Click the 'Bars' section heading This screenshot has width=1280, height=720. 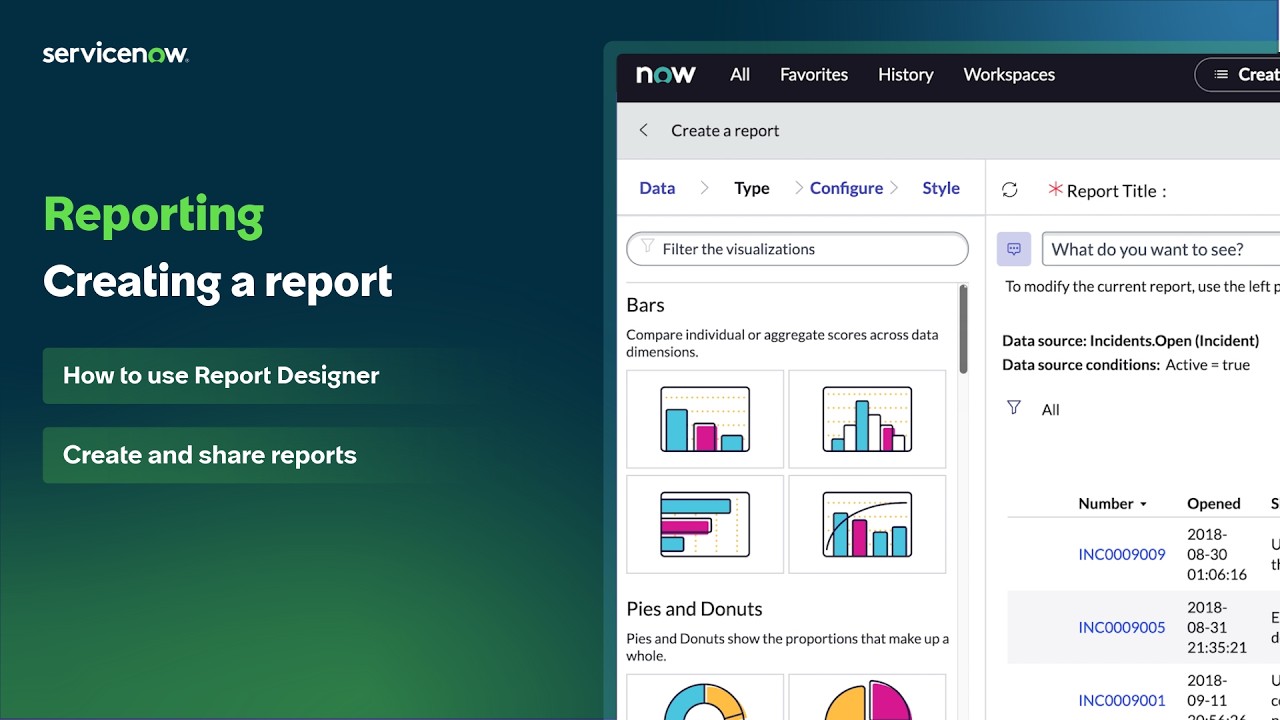pyautogui.click(x=645, y=305)
